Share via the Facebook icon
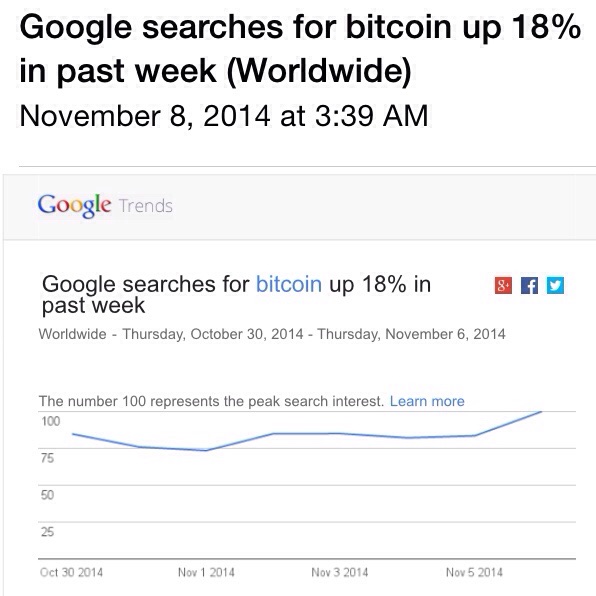 (x=529, y=285)
